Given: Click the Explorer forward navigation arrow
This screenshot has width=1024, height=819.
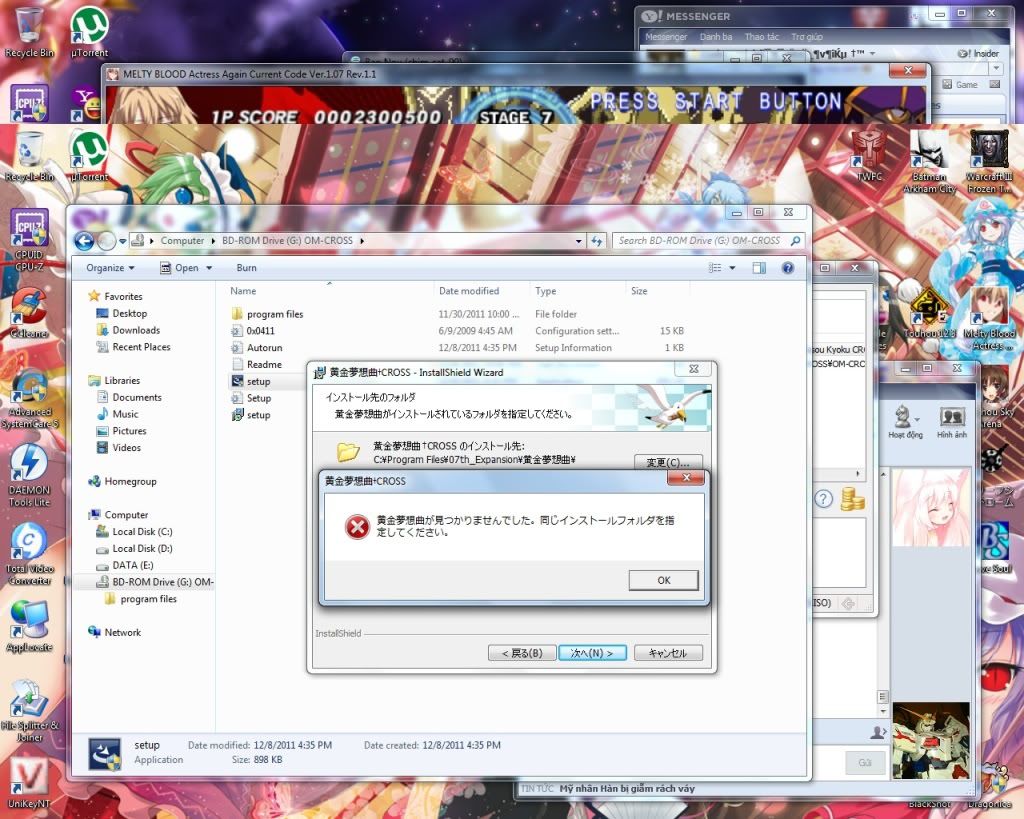Looking at the screenshot, I should tap(106, 241).
